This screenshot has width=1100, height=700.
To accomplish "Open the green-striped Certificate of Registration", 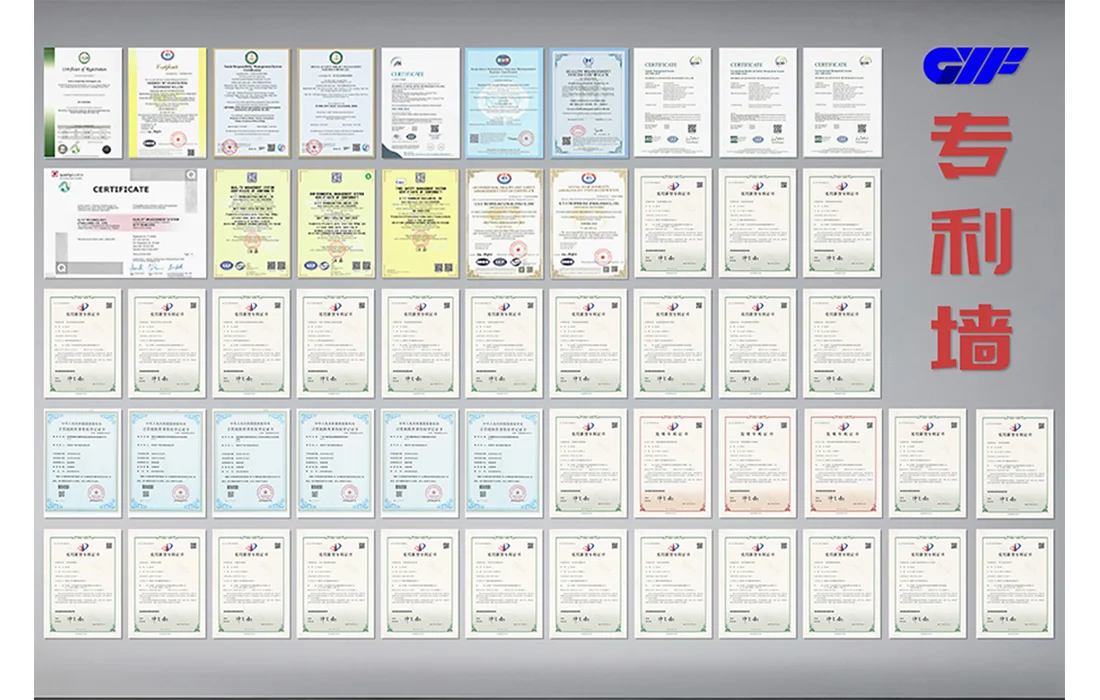I will tap(82, 103).
